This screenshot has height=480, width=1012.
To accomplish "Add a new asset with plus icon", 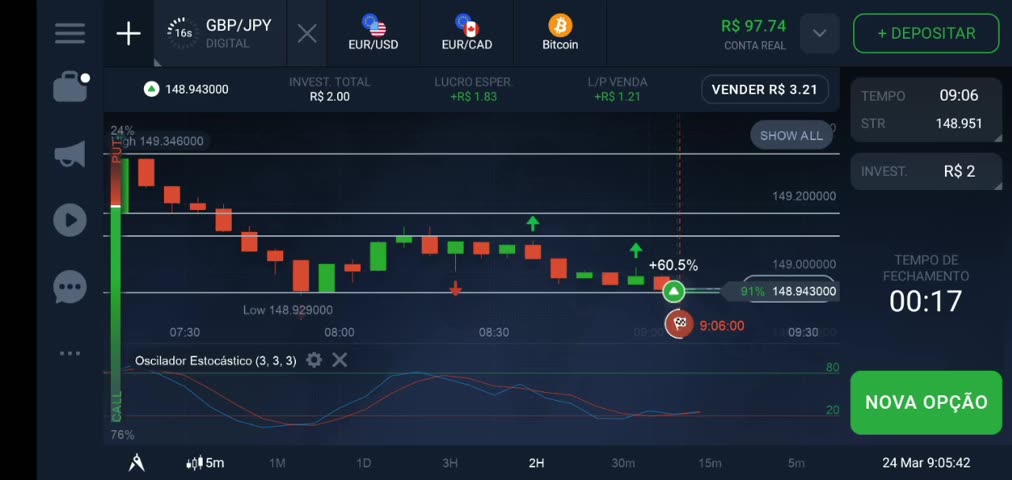I will [129, 34].
